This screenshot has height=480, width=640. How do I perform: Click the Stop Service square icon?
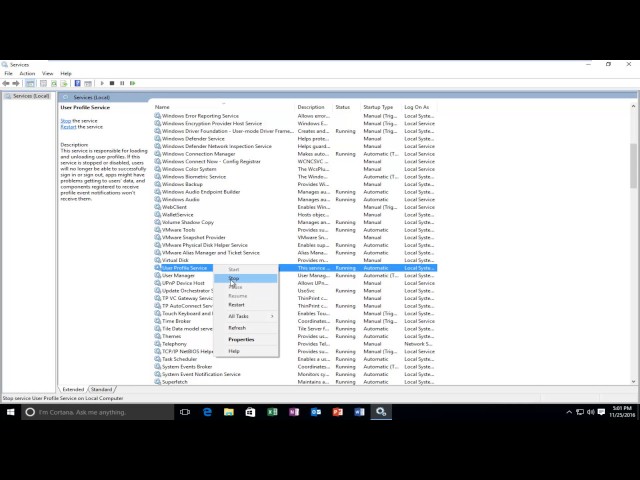pos(112,83)
